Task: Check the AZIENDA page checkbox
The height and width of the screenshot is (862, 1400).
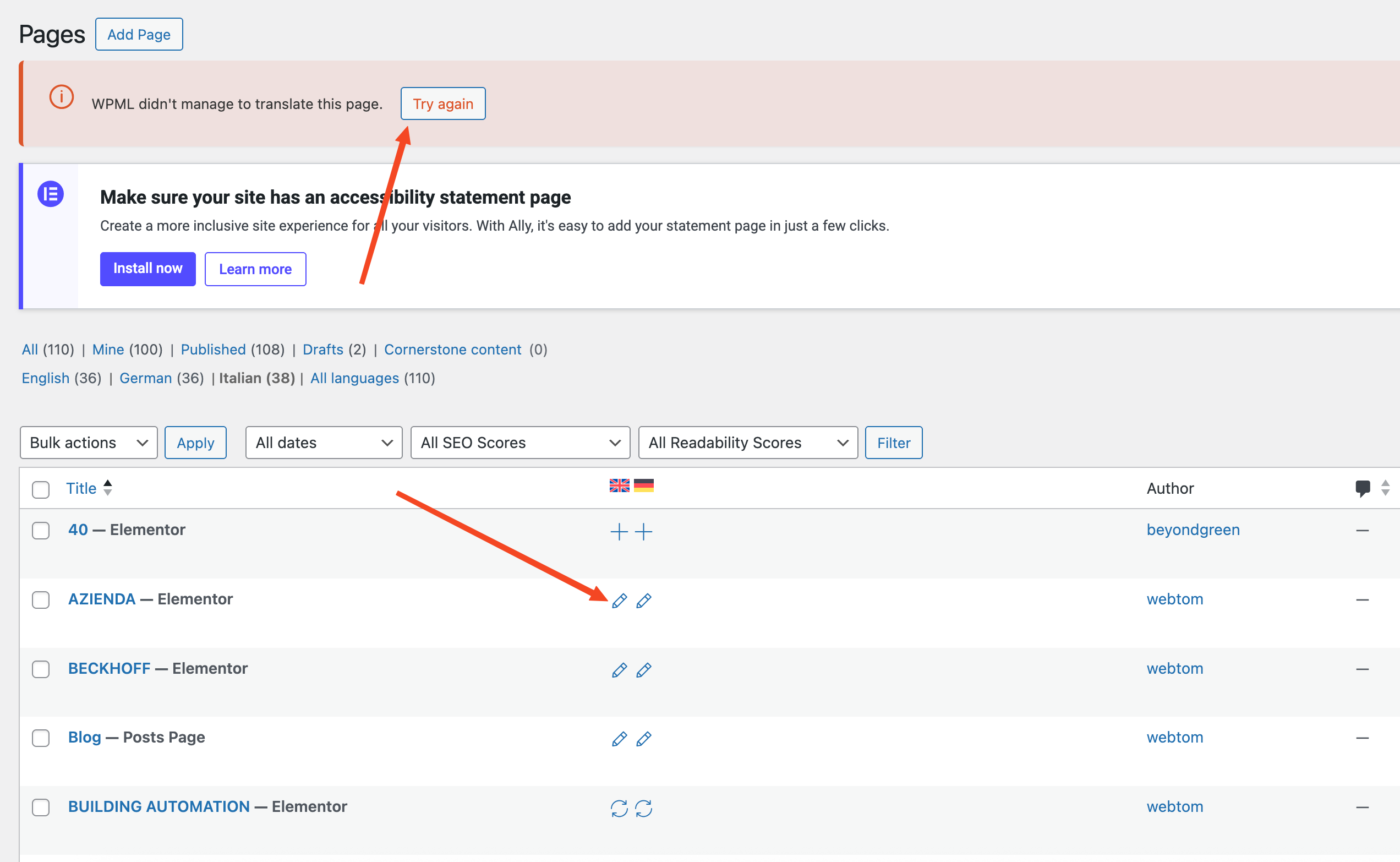Action: (41, 600)
